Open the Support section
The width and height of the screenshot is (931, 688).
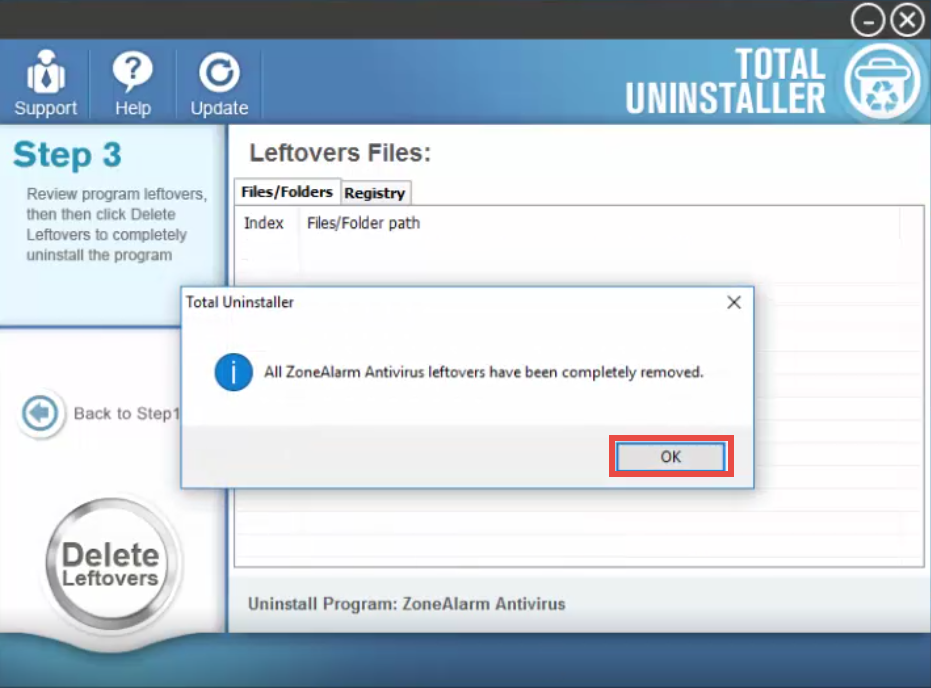(45, 83)
